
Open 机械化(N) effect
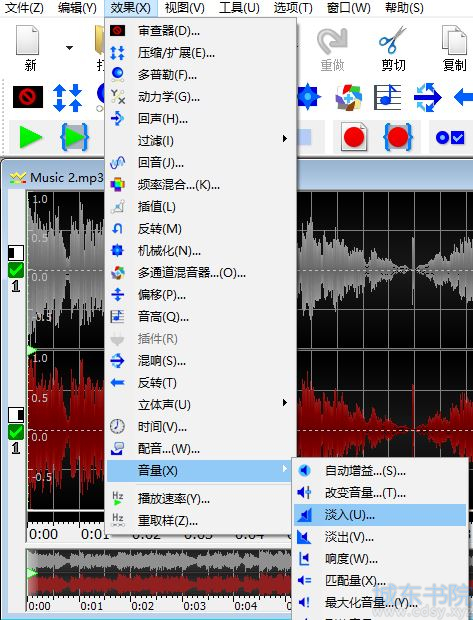201,251
